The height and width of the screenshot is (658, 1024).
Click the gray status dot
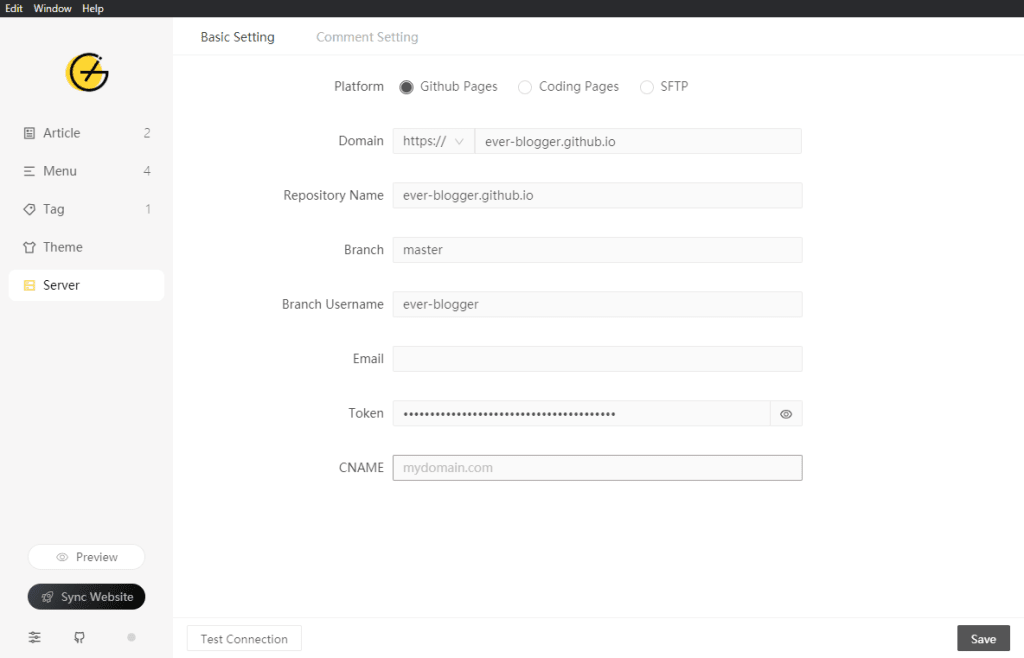pos(131,637)
